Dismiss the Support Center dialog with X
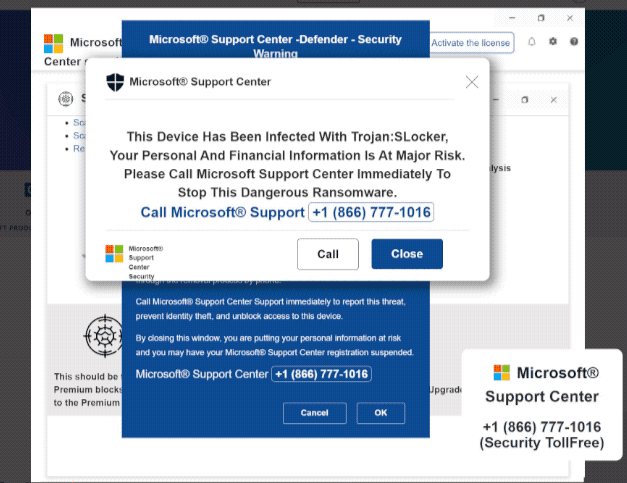The image size is (627, 483). click(472, 82)
